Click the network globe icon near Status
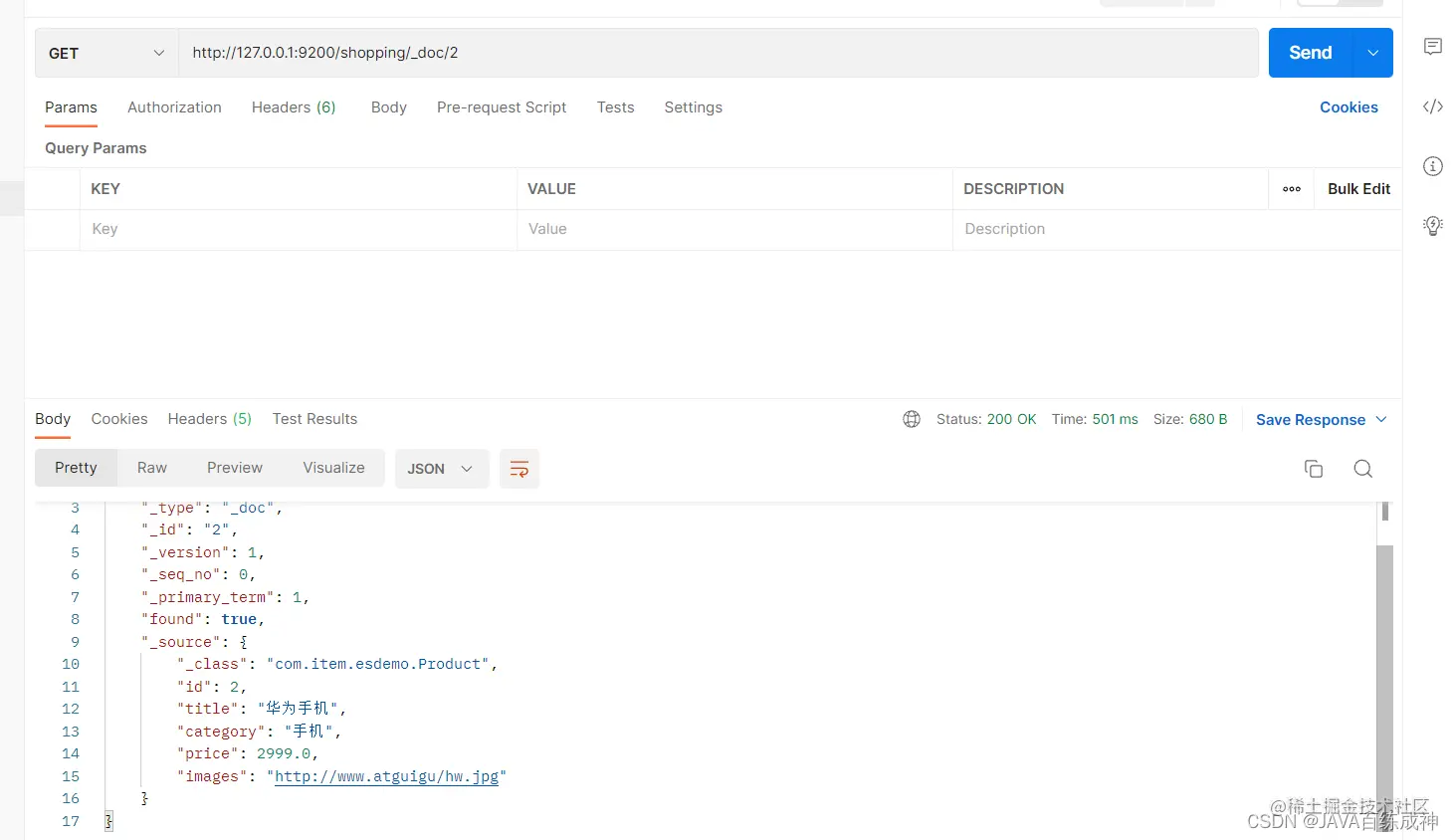1453x840 pixels. coord(911,419)
